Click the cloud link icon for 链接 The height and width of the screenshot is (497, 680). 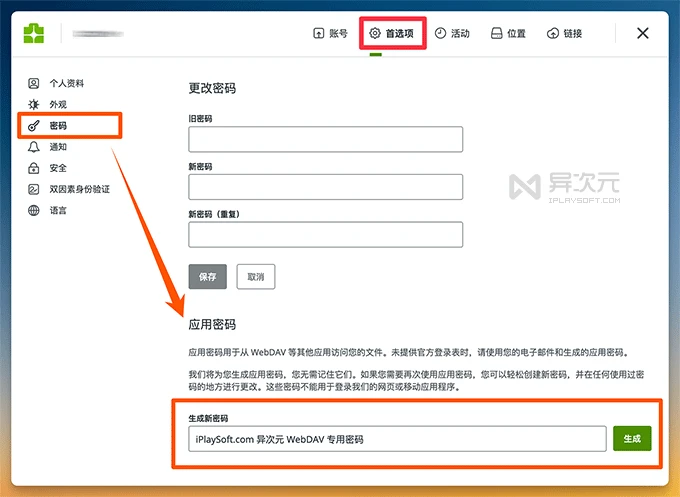click(553, 33)
